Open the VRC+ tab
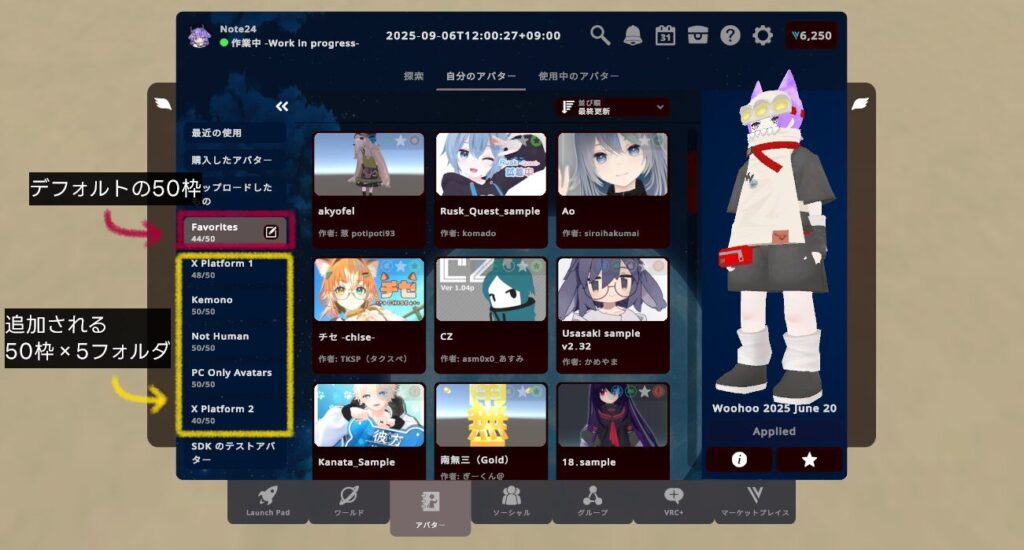Viewport: 1024px width, 550px height. [x=673, y=502]
